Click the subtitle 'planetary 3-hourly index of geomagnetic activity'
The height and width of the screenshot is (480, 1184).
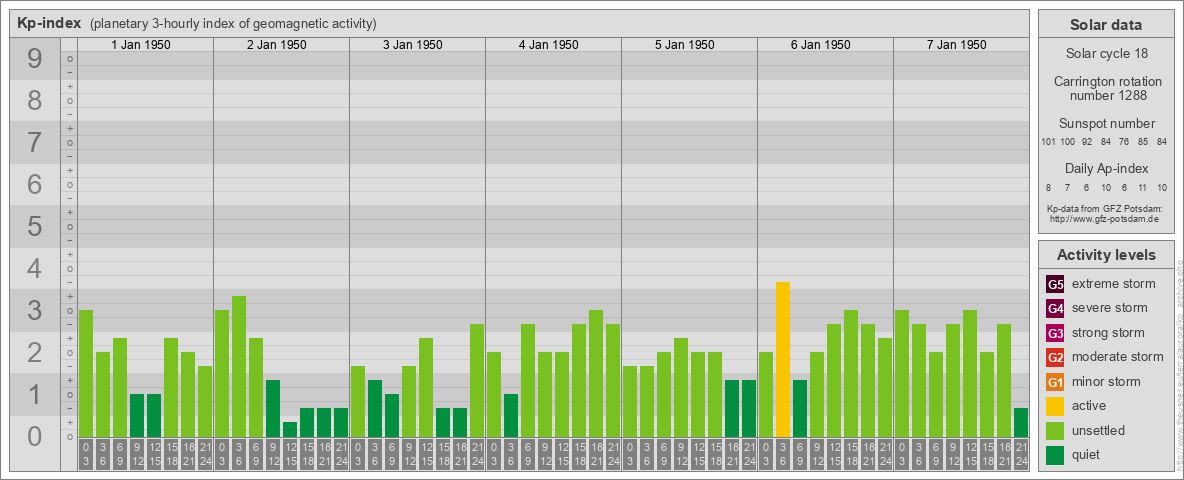[x=233, y=24]
